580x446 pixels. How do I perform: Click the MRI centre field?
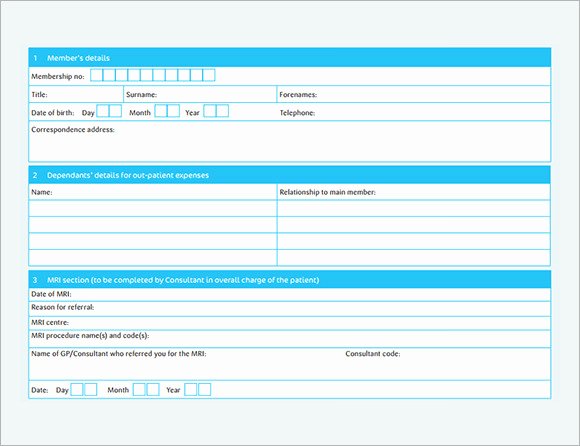290,323
